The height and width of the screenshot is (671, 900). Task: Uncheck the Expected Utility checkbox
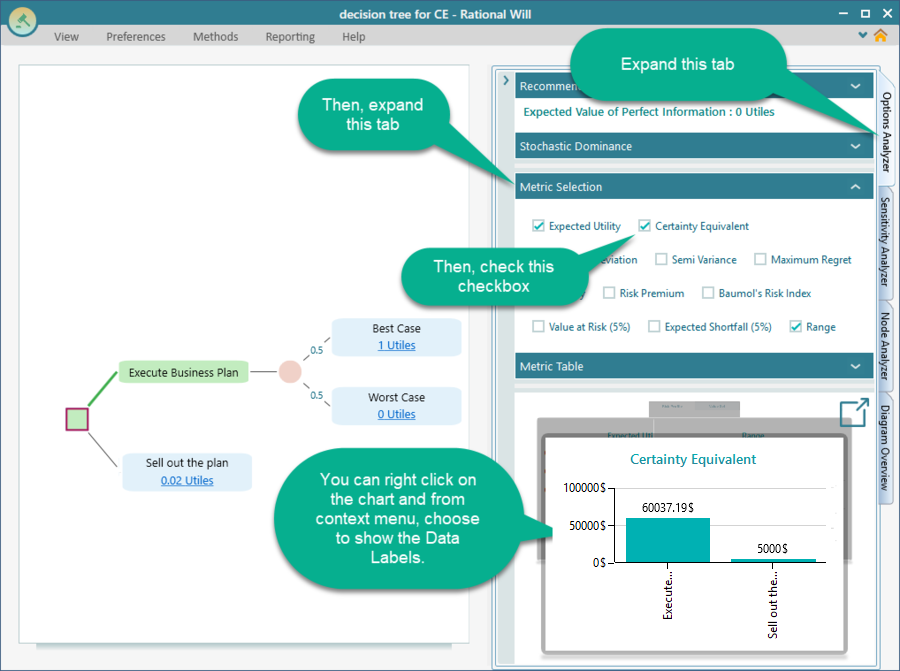point(538,225)
